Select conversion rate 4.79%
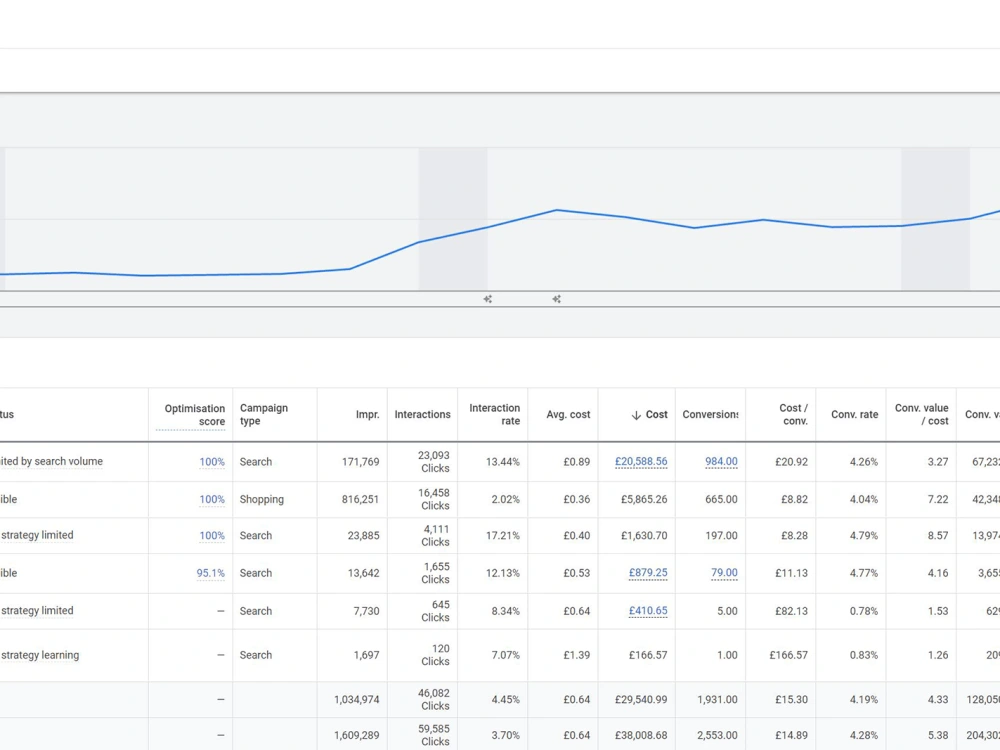 (864, 536)
